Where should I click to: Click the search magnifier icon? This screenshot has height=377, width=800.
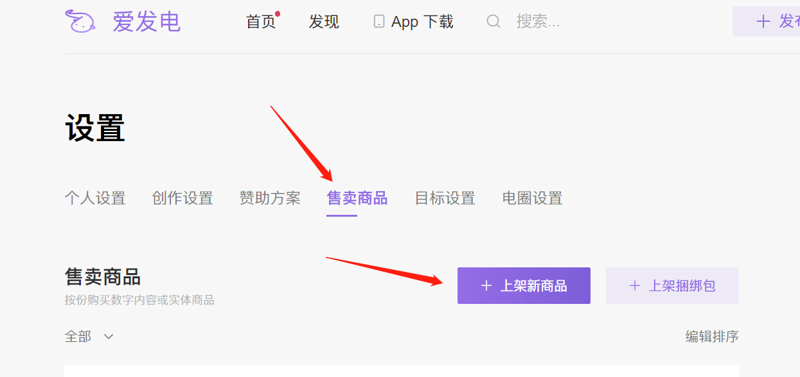click(x=493, y=21)
